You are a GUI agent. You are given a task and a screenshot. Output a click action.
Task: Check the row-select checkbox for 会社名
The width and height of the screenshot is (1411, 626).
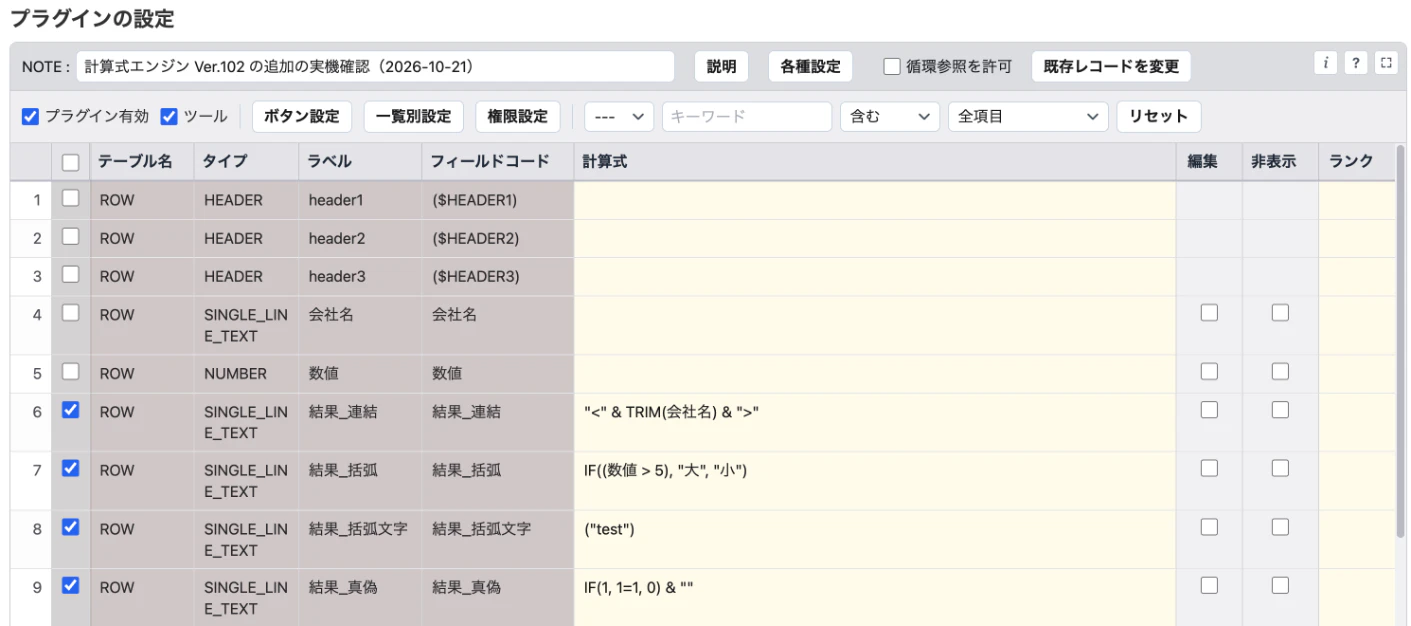click(70, 313)
